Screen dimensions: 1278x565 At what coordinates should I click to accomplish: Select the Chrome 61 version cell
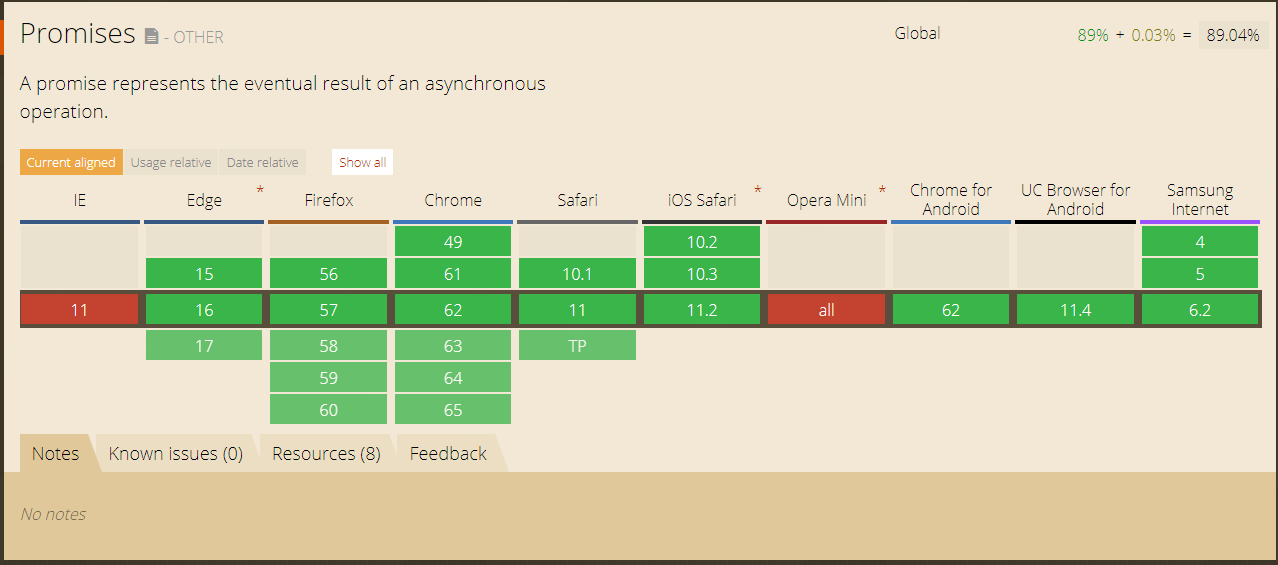coord(453,274)
